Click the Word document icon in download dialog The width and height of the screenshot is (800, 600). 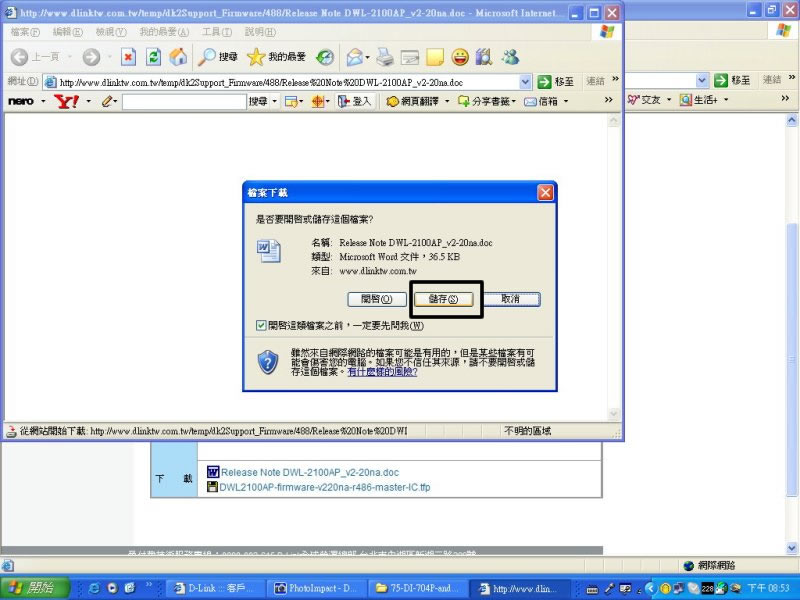[268, 251]
